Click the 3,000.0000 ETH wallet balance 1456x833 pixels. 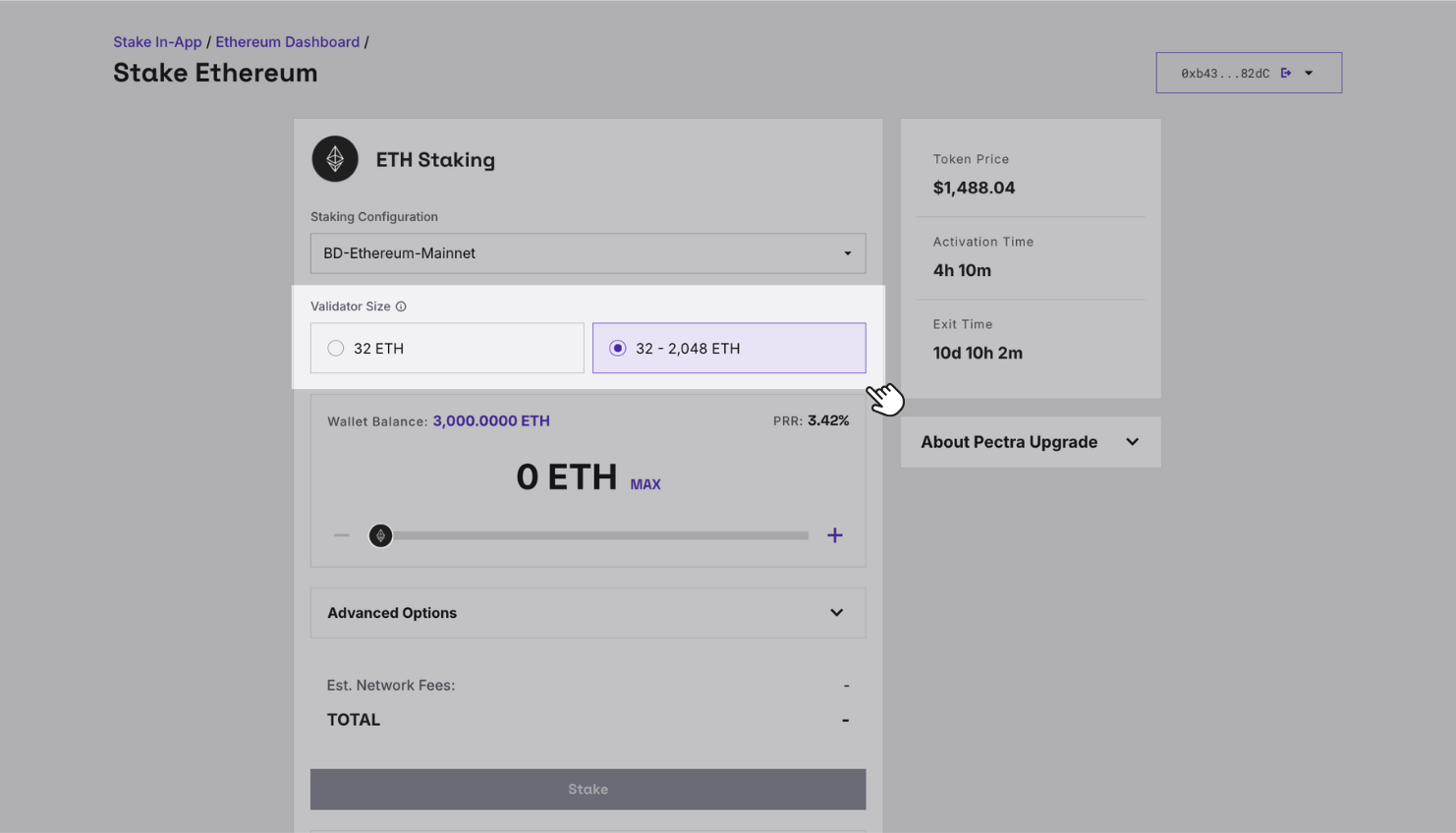pos(491,420)
